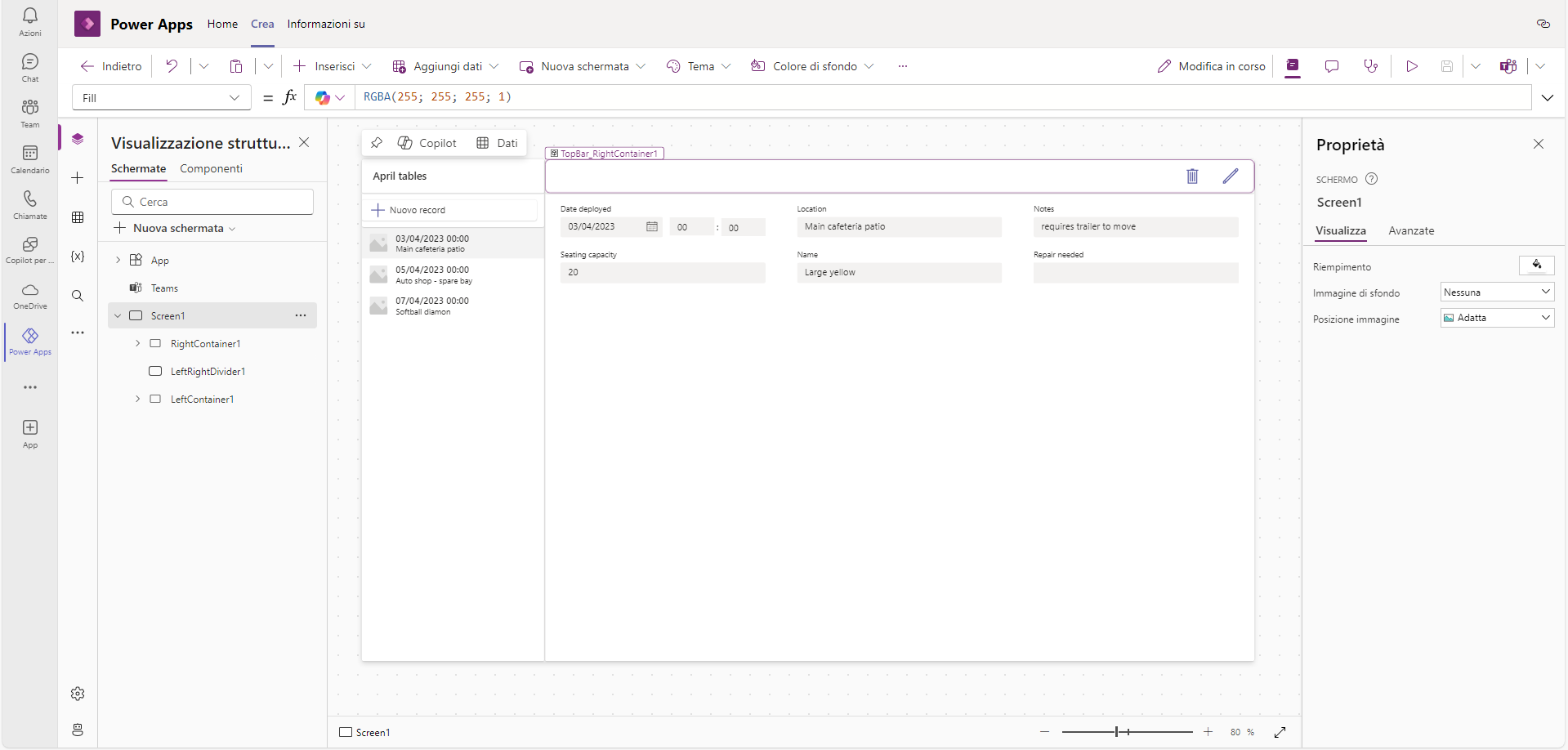Image resolution: width=1568 pixels, height=750 pixels.
Task: Click the Publish to Teams icon
Action: pyautogui.click(x=1508, y=66)
